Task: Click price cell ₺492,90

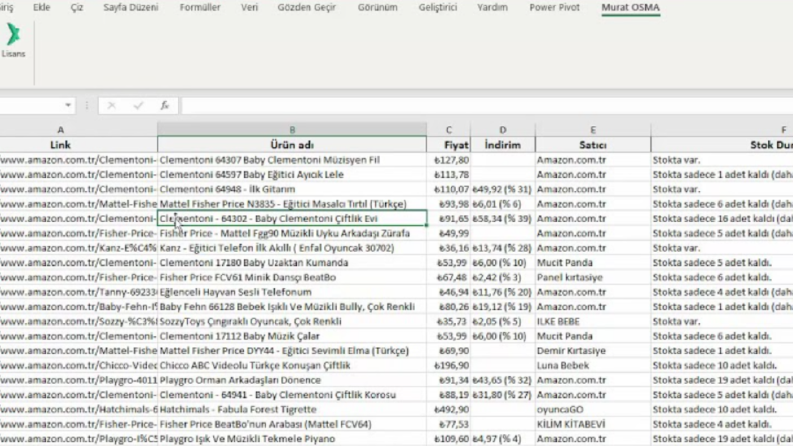Action: click(x=449, y=409)
